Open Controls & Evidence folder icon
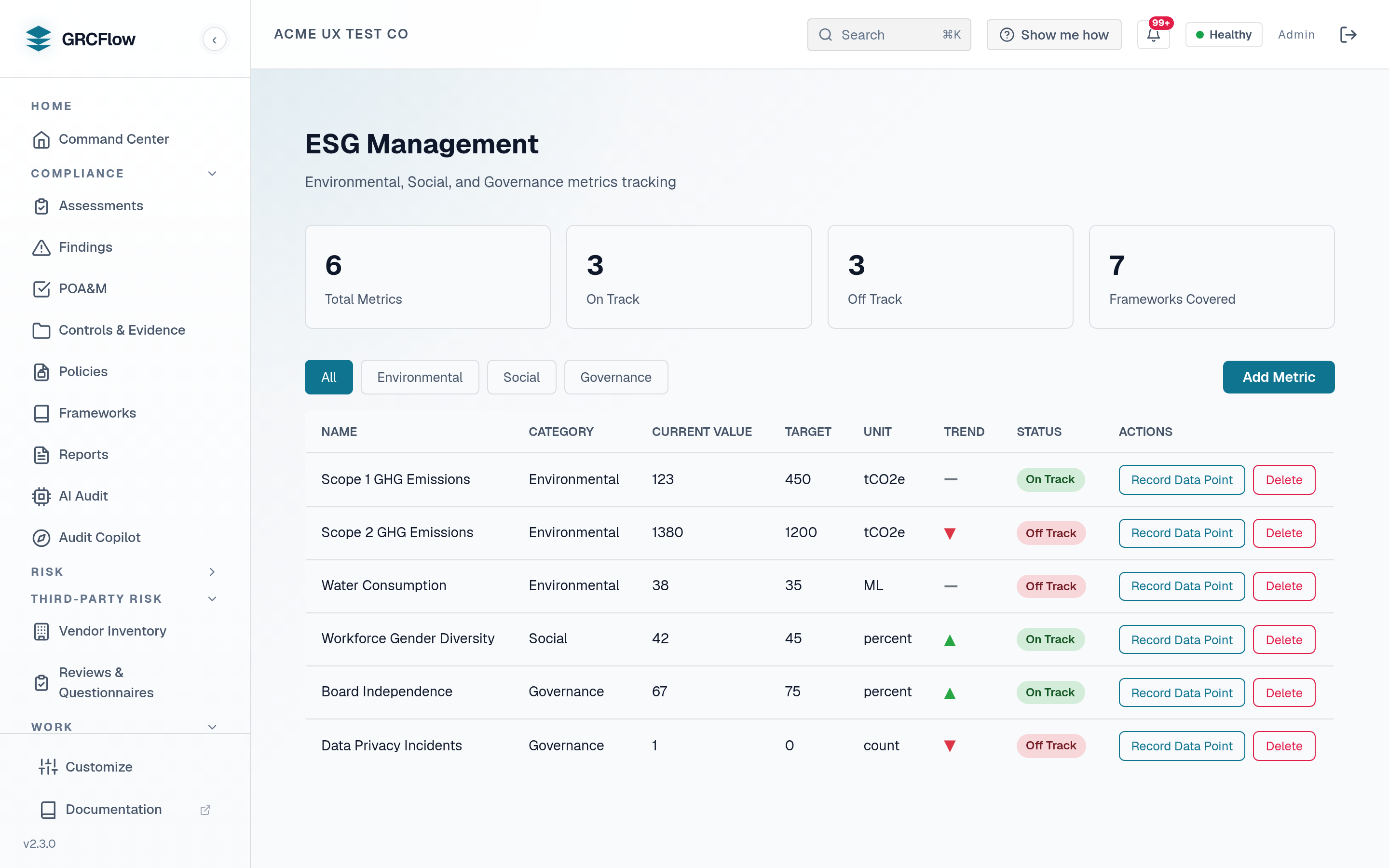Image resolution: width=1389 pixels, height=868 pixels. point(41,330)
